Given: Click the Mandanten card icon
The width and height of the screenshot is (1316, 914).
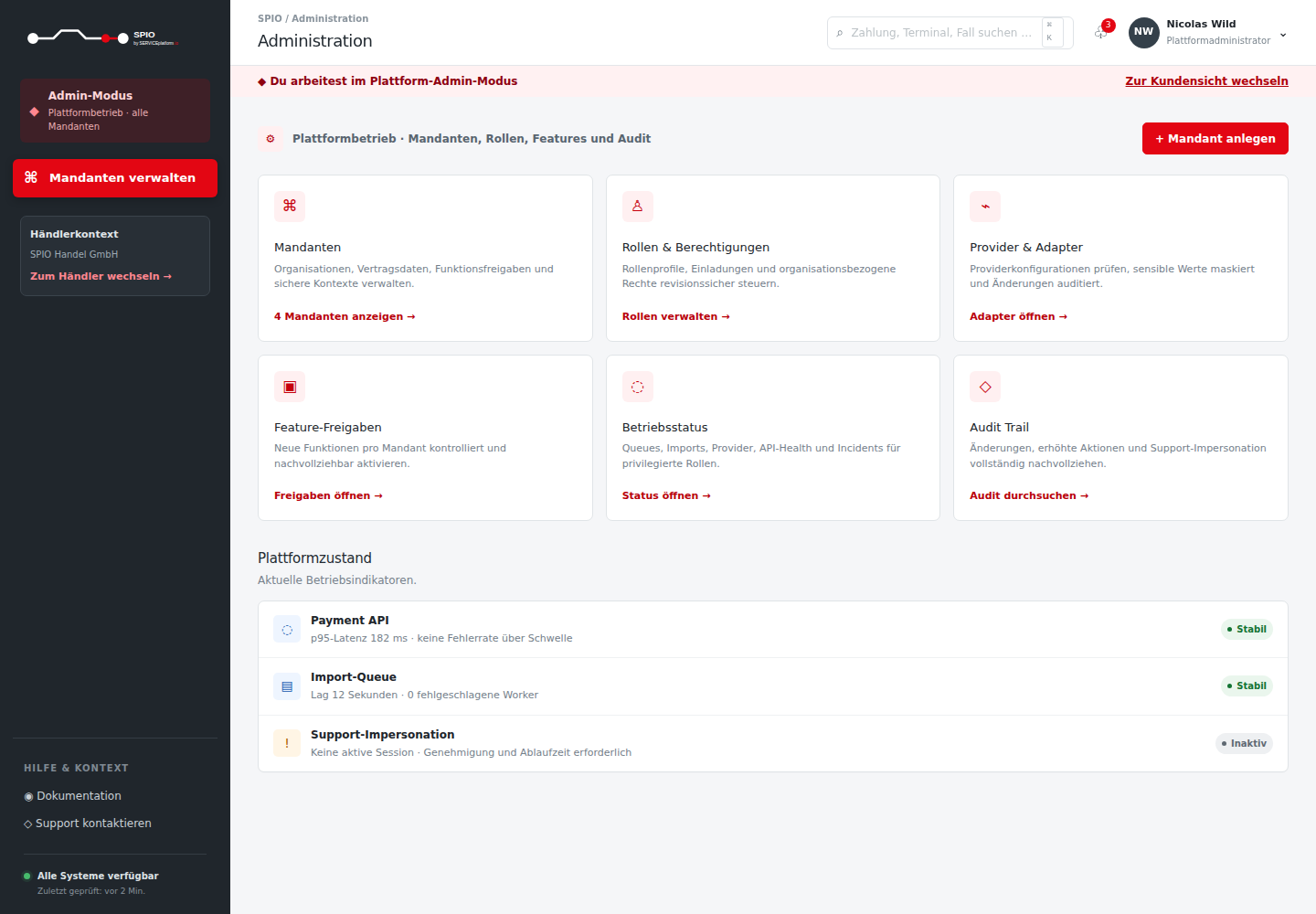Looking at the screenshot, I should tap(290, 207).
